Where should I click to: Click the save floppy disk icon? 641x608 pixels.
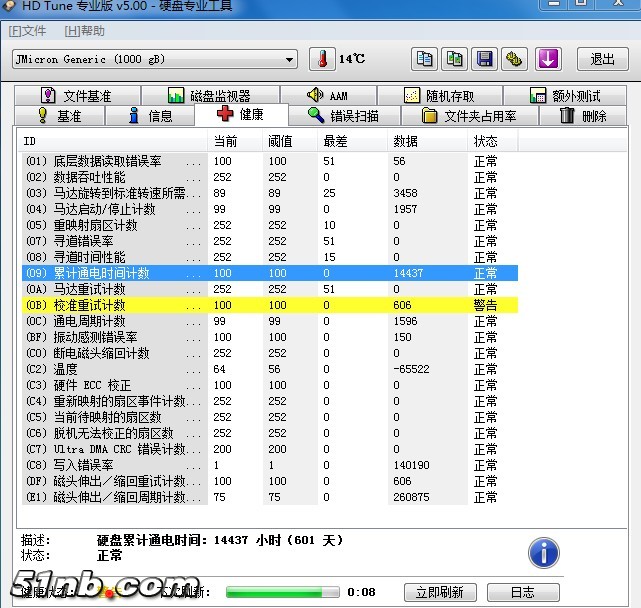click(x=484, y=59)
